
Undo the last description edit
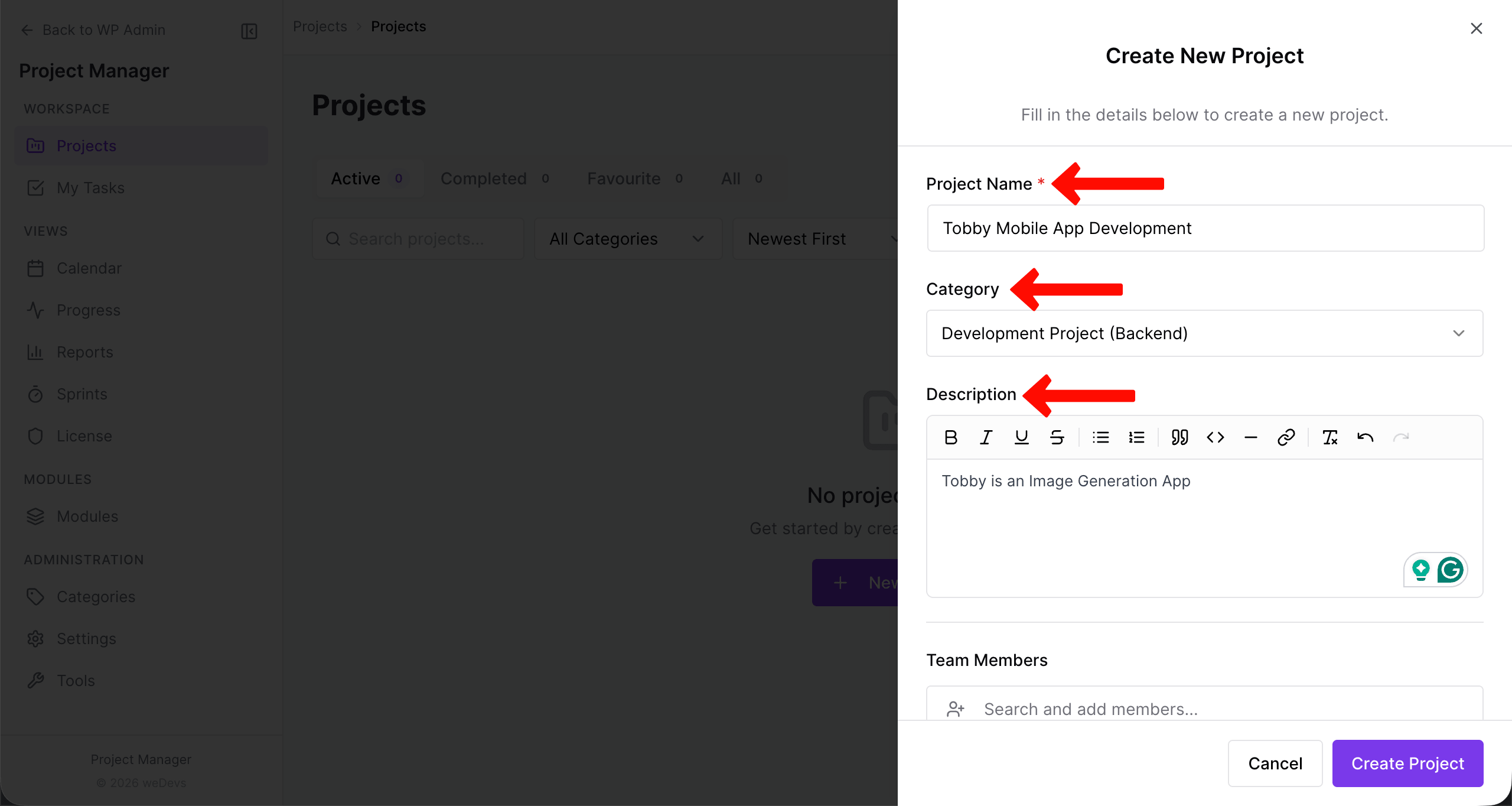click(1365, 437)
